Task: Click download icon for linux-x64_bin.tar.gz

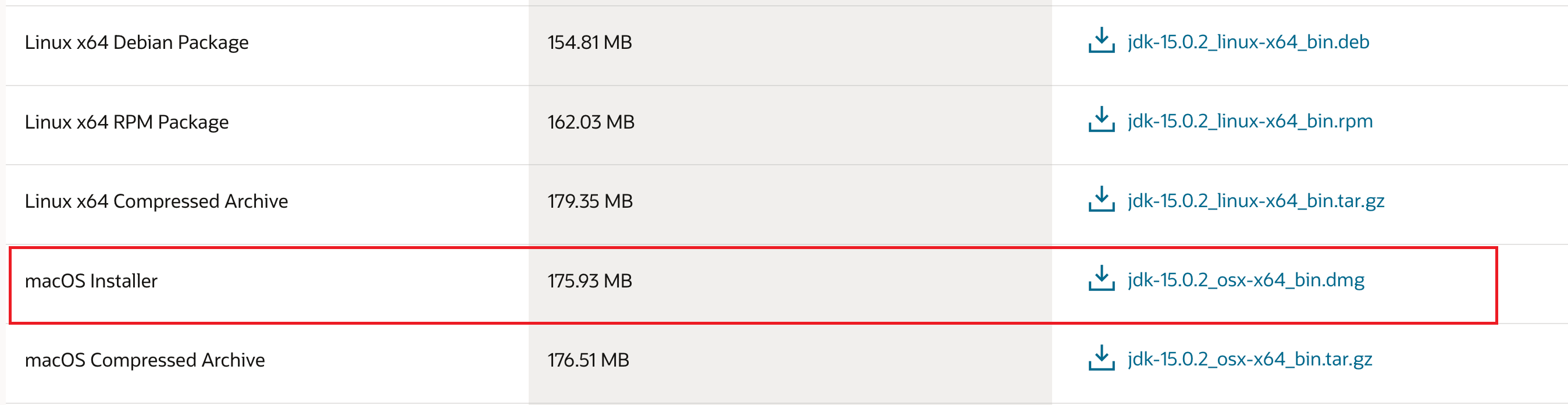Action: pyautogui.click(x=1101, y=199)
